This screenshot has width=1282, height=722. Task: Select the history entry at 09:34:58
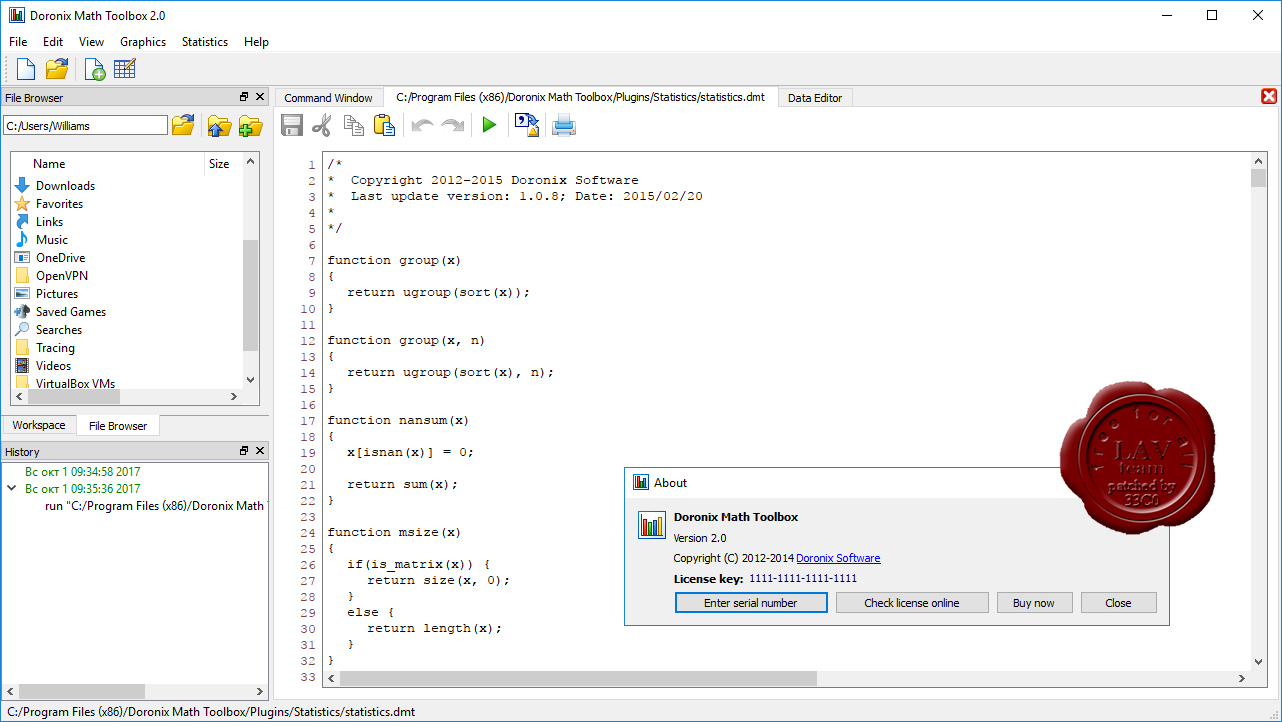coord(82,471)
